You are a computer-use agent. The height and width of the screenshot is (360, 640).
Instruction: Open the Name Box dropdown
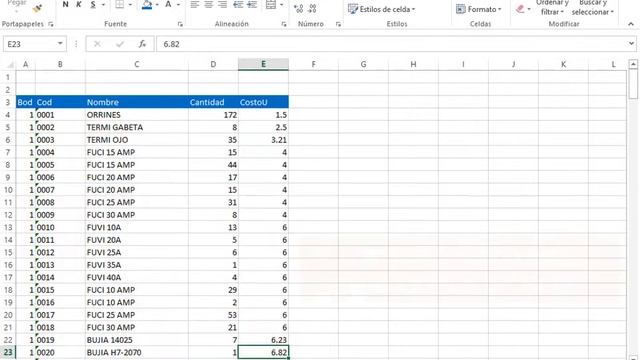[x=60, y=44]
